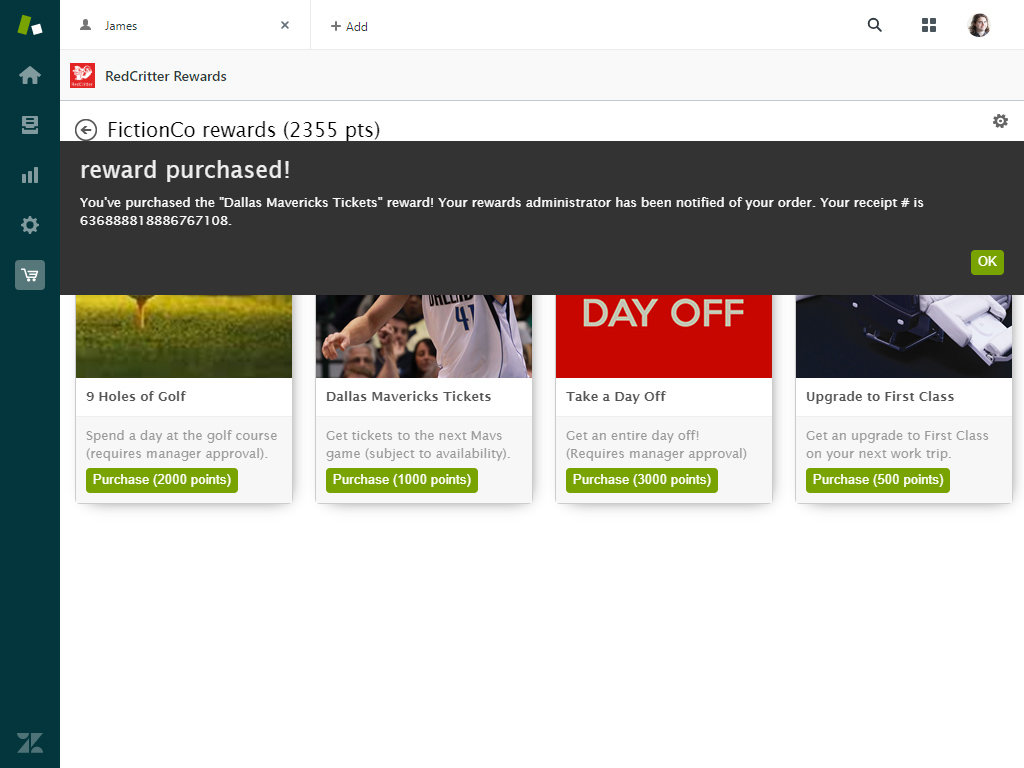
Task: Open the rewards settings gear icon
Action: (1000, 121)
